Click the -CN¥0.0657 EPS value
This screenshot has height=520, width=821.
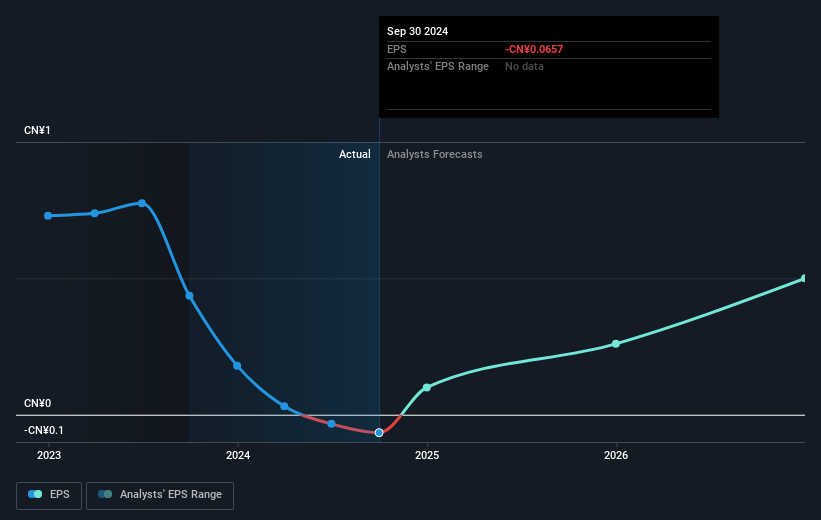pos(534,49)
